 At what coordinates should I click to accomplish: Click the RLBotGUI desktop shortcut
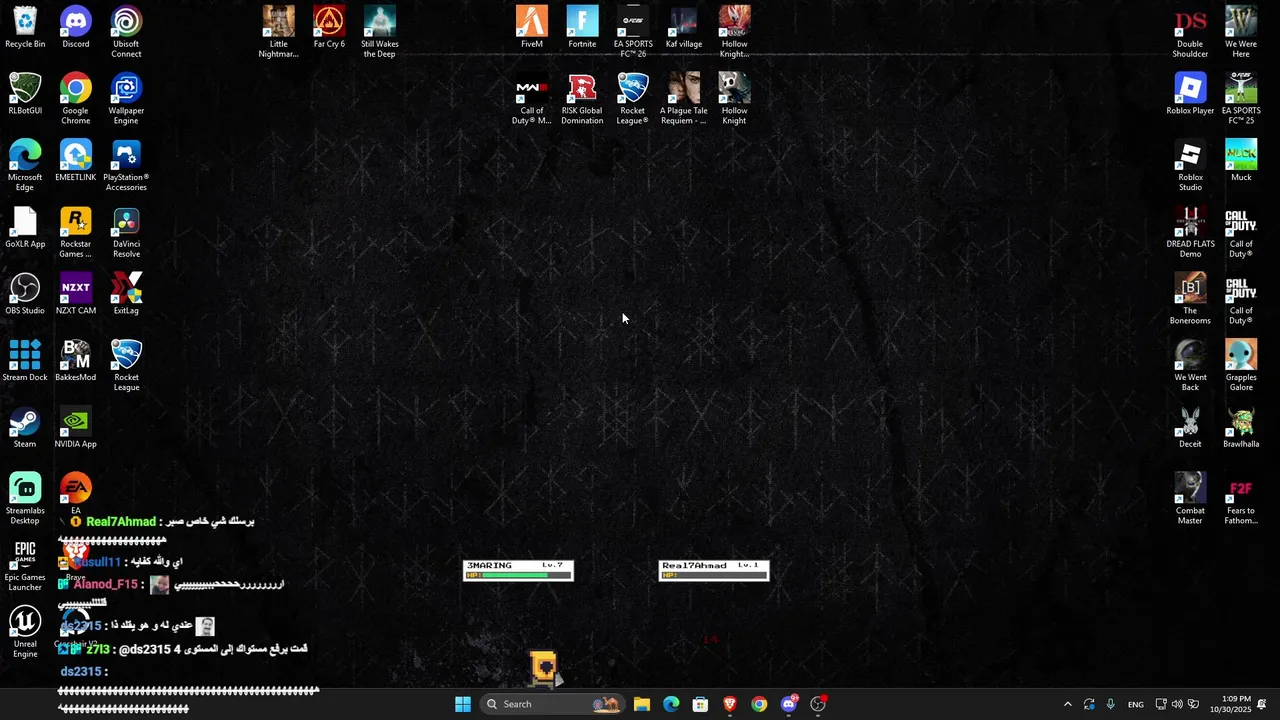coord(25,94)
